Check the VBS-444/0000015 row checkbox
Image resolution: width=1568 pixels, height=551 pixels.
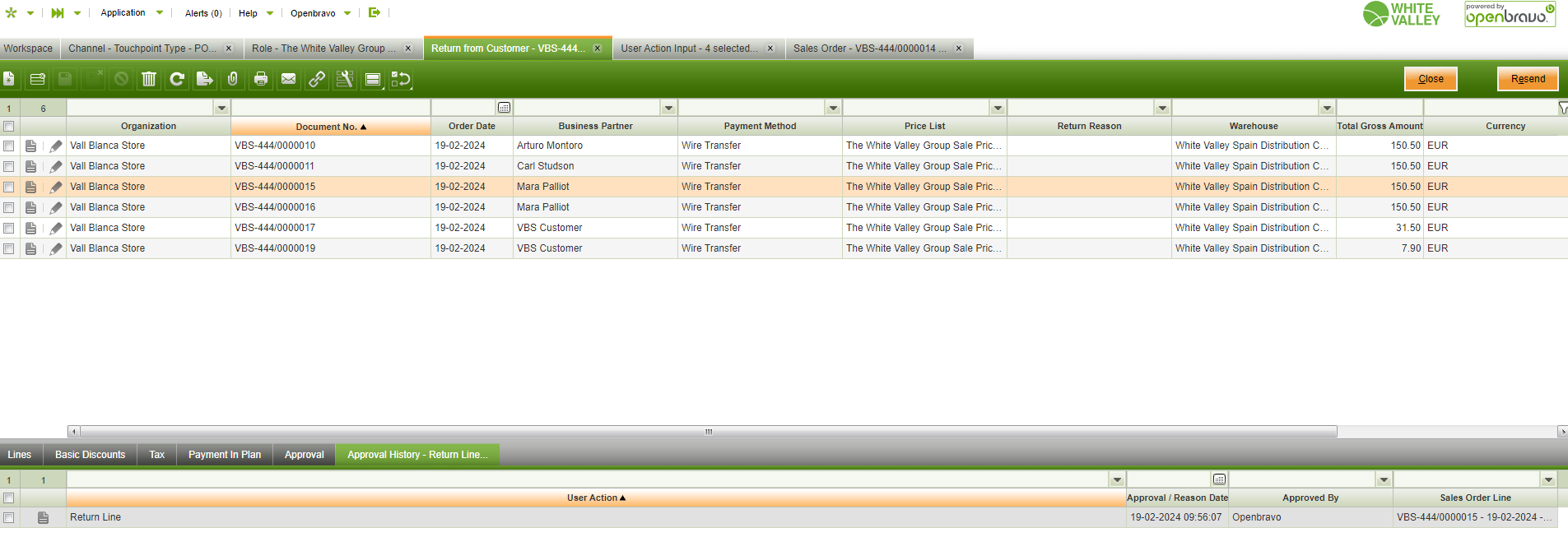9,187
